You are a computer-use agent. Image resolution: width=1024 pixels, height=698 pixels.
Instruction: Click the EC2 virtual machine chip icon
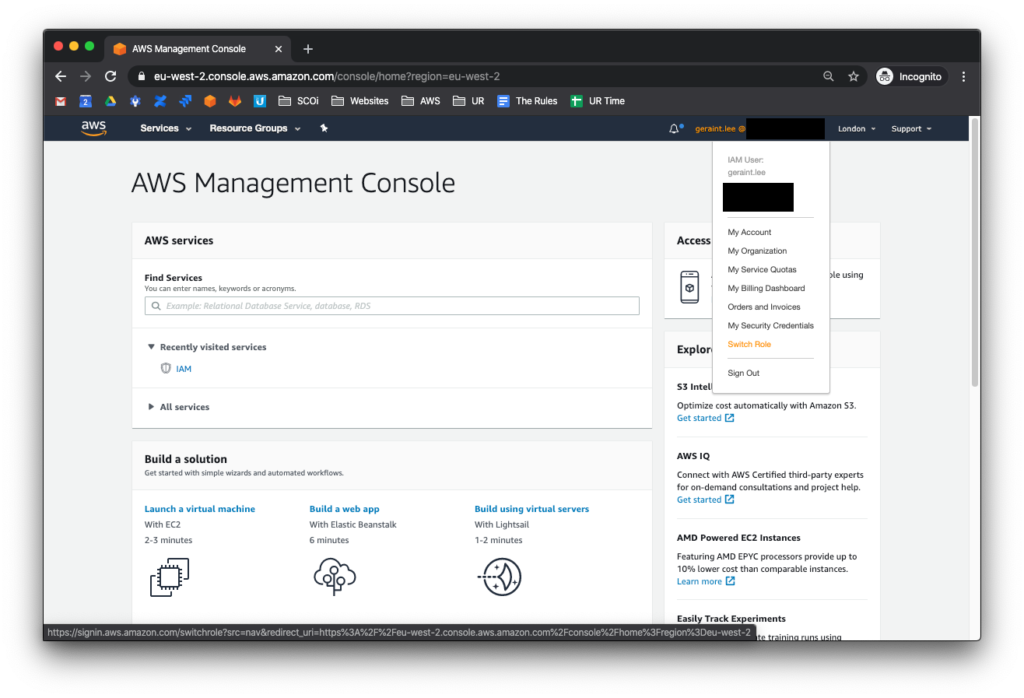[x=170, y=577]
